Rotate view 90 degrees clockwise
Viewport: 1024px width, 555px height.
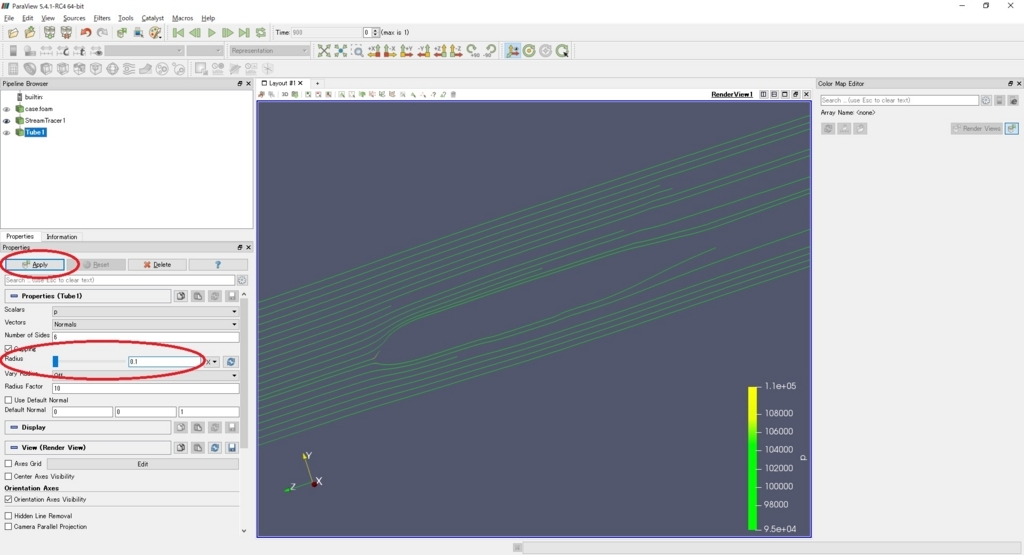pos(473,51)
